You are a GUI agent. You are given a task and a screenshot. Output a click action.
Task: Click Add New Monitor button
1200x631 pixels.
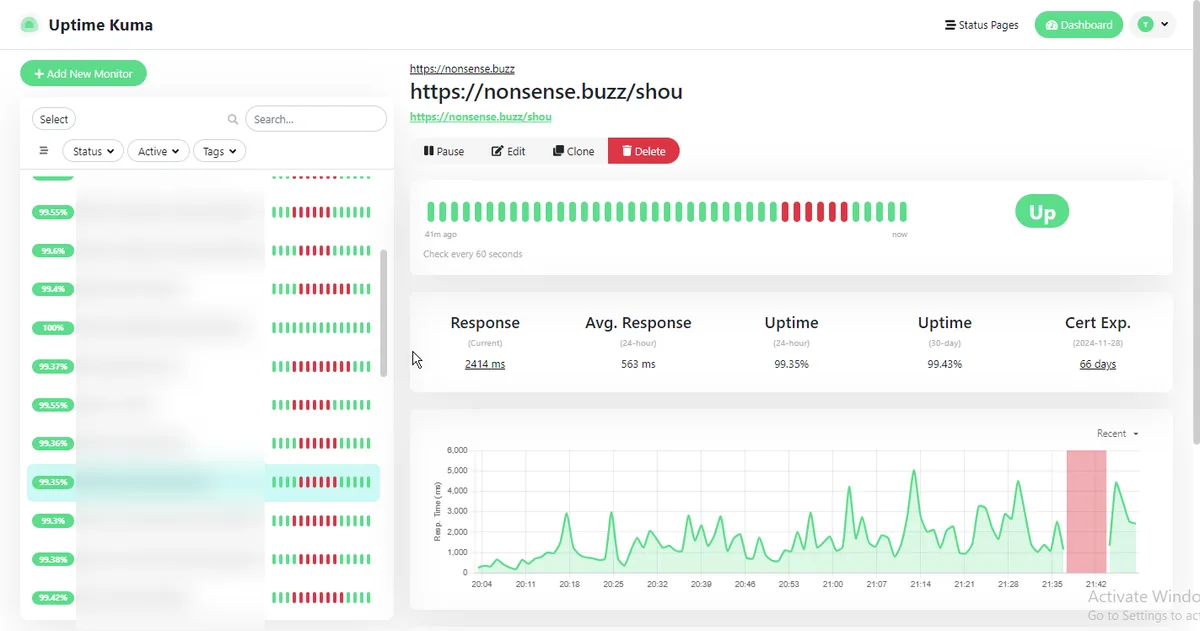point(83,73)
